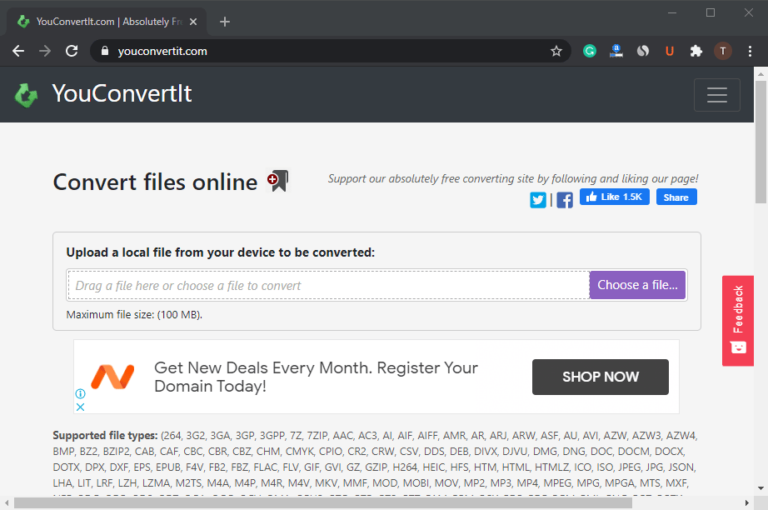Open a new browser tab
The image size is (768, 510).
[x=225, y=22]
